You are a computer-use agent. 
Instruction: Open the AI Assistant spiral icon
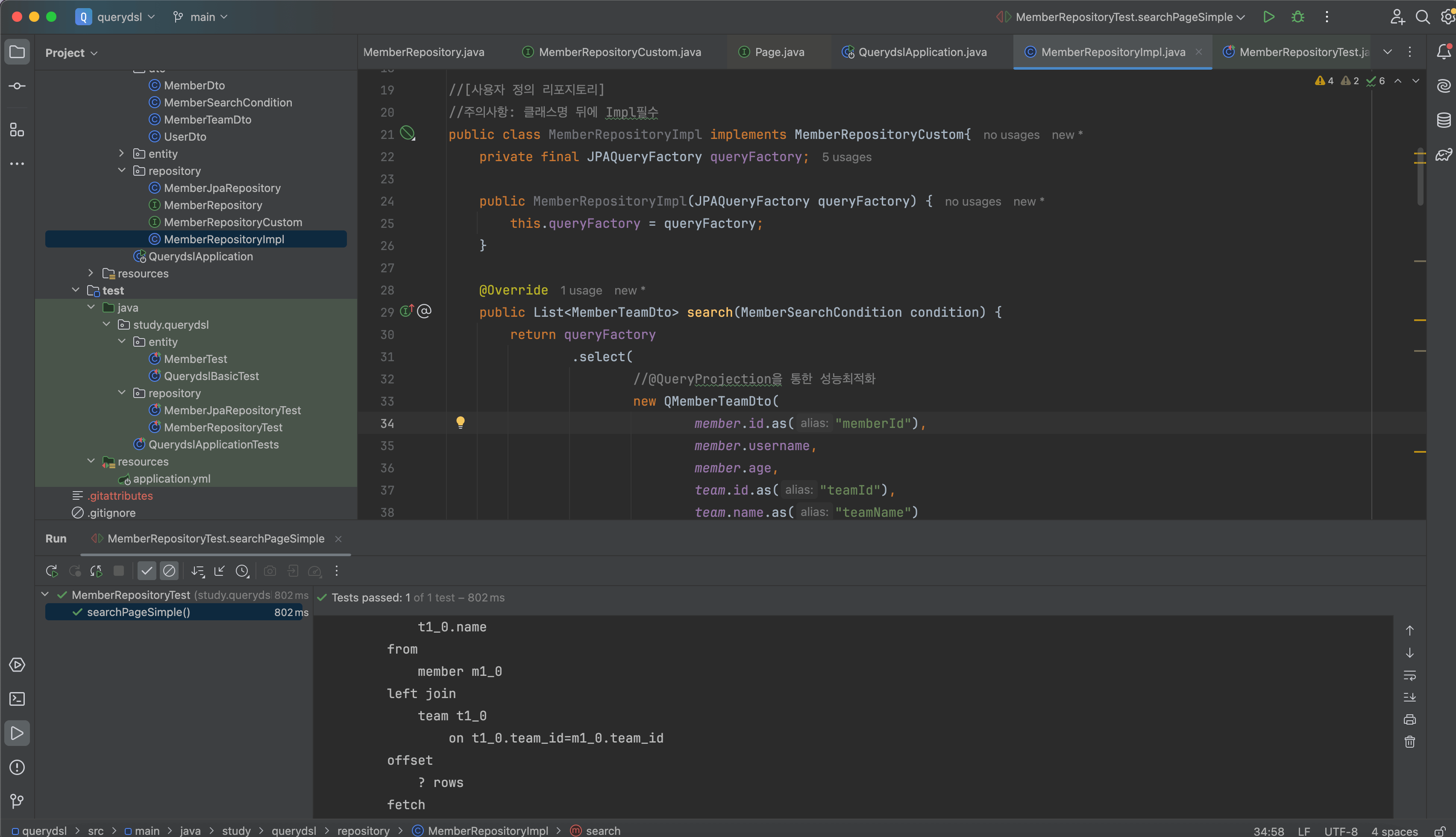pos(1444,86)
